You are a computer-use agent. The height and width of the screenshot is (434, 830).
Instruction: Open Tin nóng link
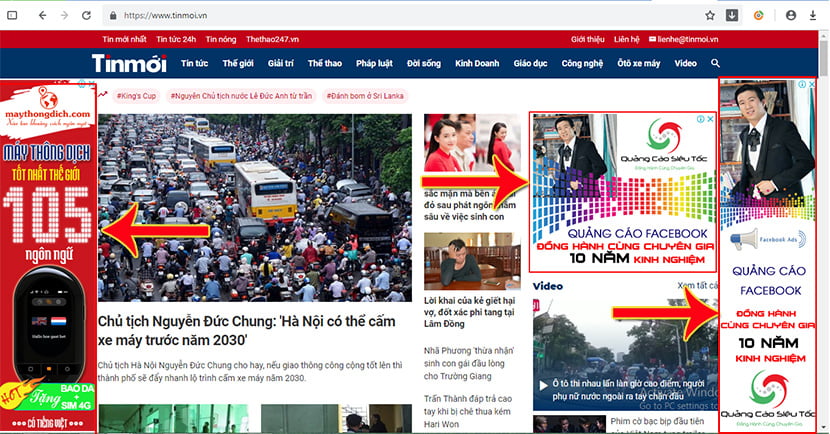(x=221, y=39)
